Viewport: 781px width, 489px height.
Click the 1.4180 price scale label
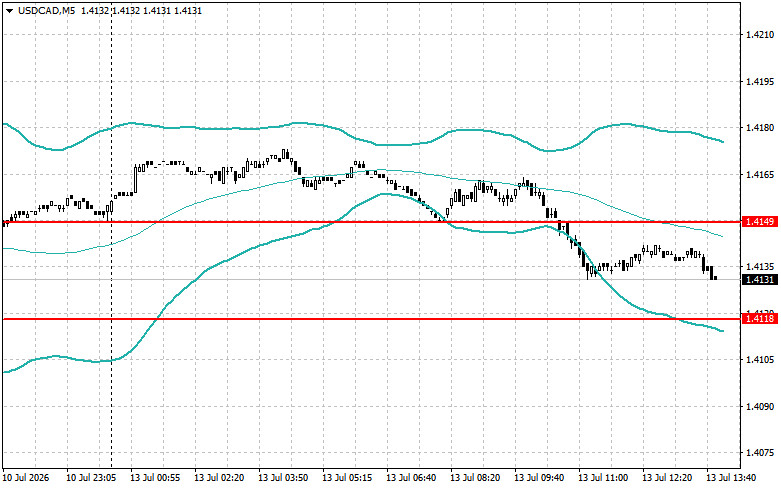pyautogui.click(x=760, y=128)
